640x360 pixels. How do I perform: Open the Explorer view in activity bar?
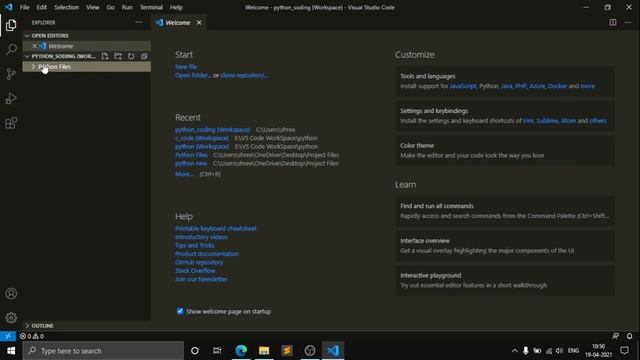tap(11, 25)
